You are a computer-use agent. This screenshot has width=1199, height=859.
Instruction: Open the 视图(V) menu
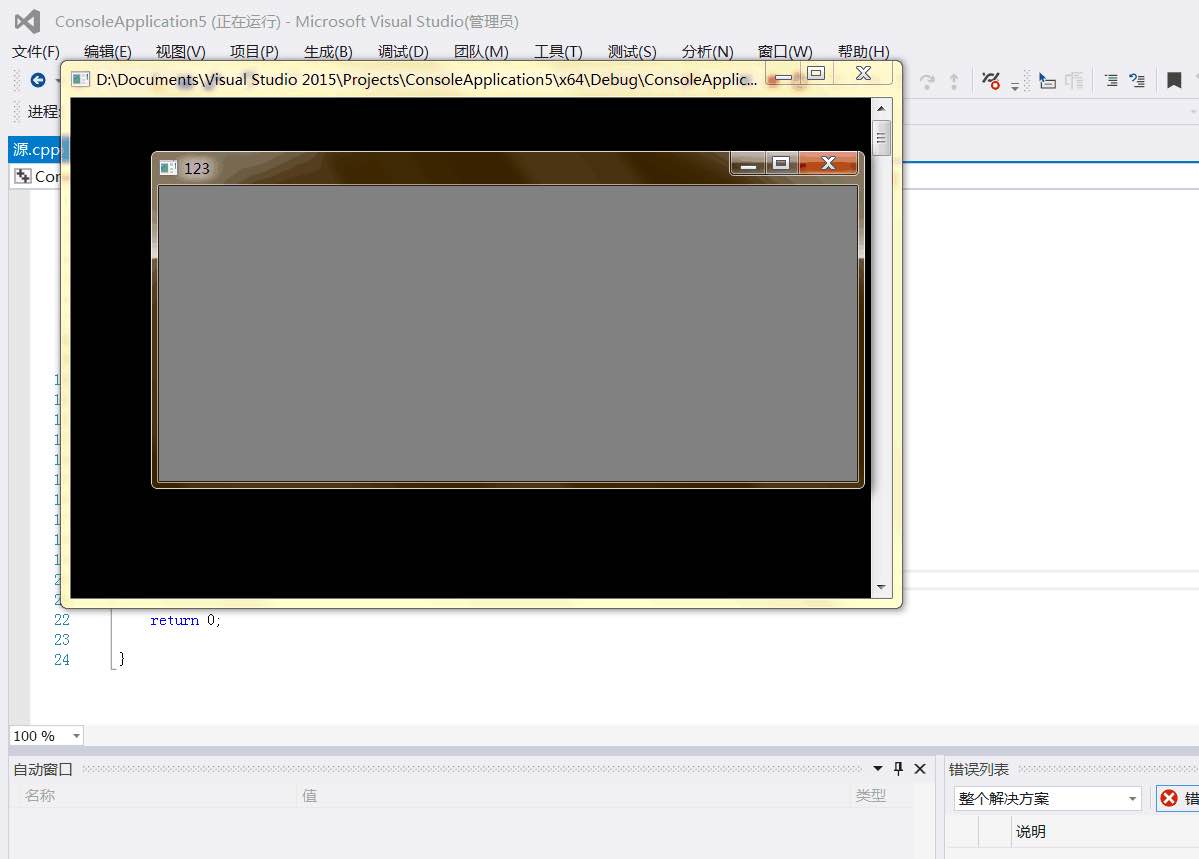[180, 51]
